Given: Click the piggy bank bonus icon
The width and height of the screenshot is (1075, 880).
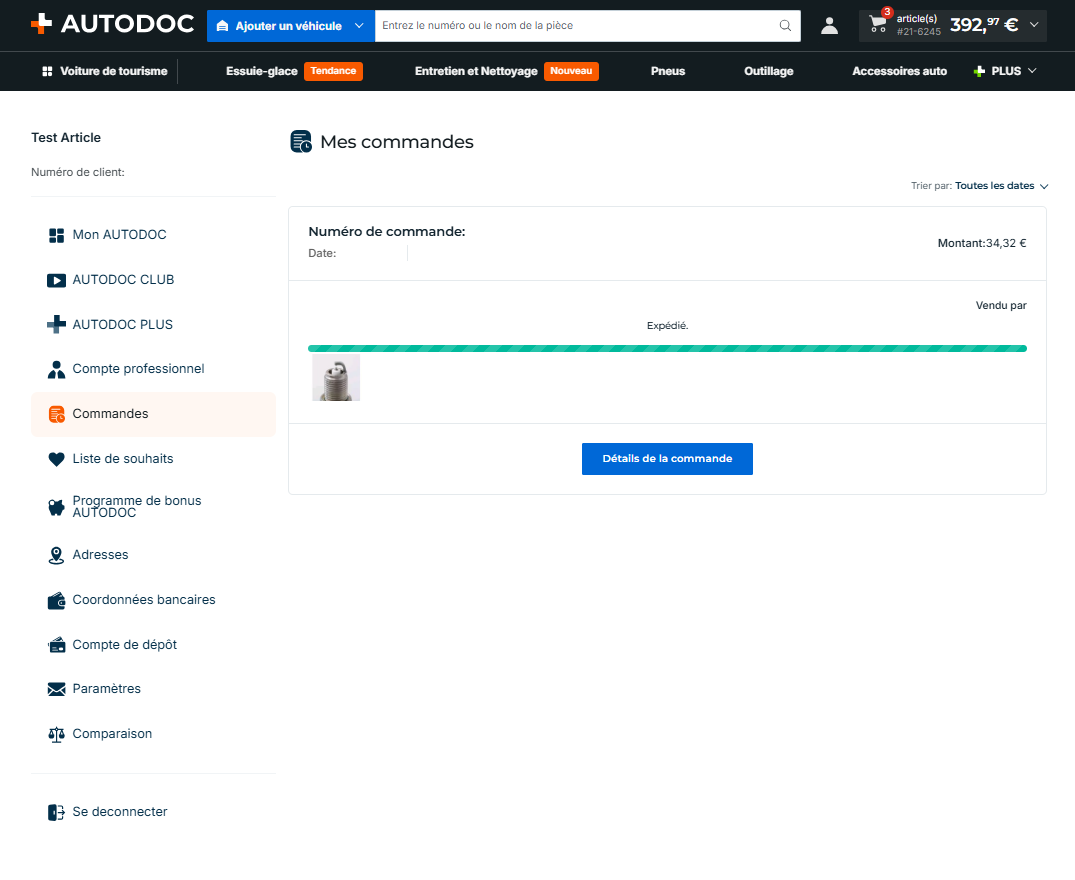Looking at the screenshot, I should [x=56, y=507].
